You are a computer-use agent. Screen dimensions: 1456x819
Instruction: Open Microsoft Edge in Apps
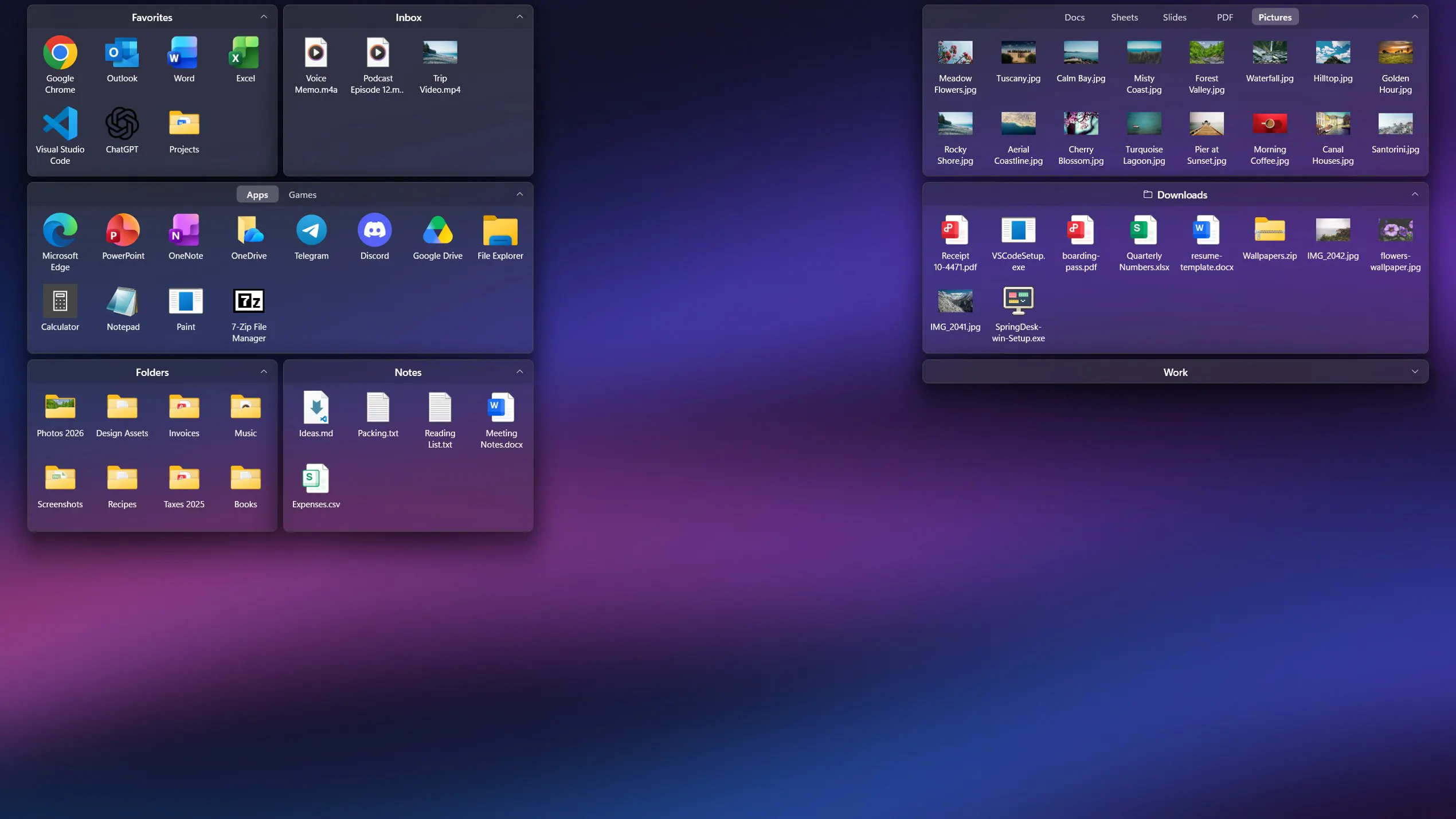60,230
